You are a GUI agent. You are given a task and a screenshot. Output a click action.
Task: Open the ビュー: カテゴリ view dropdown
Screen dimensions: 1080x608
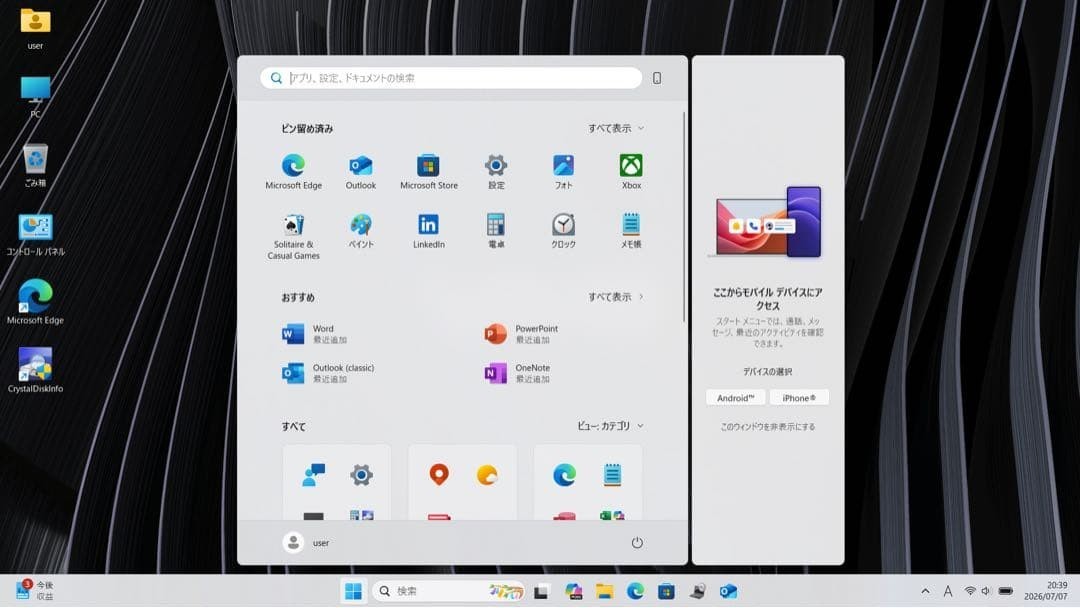610,426
